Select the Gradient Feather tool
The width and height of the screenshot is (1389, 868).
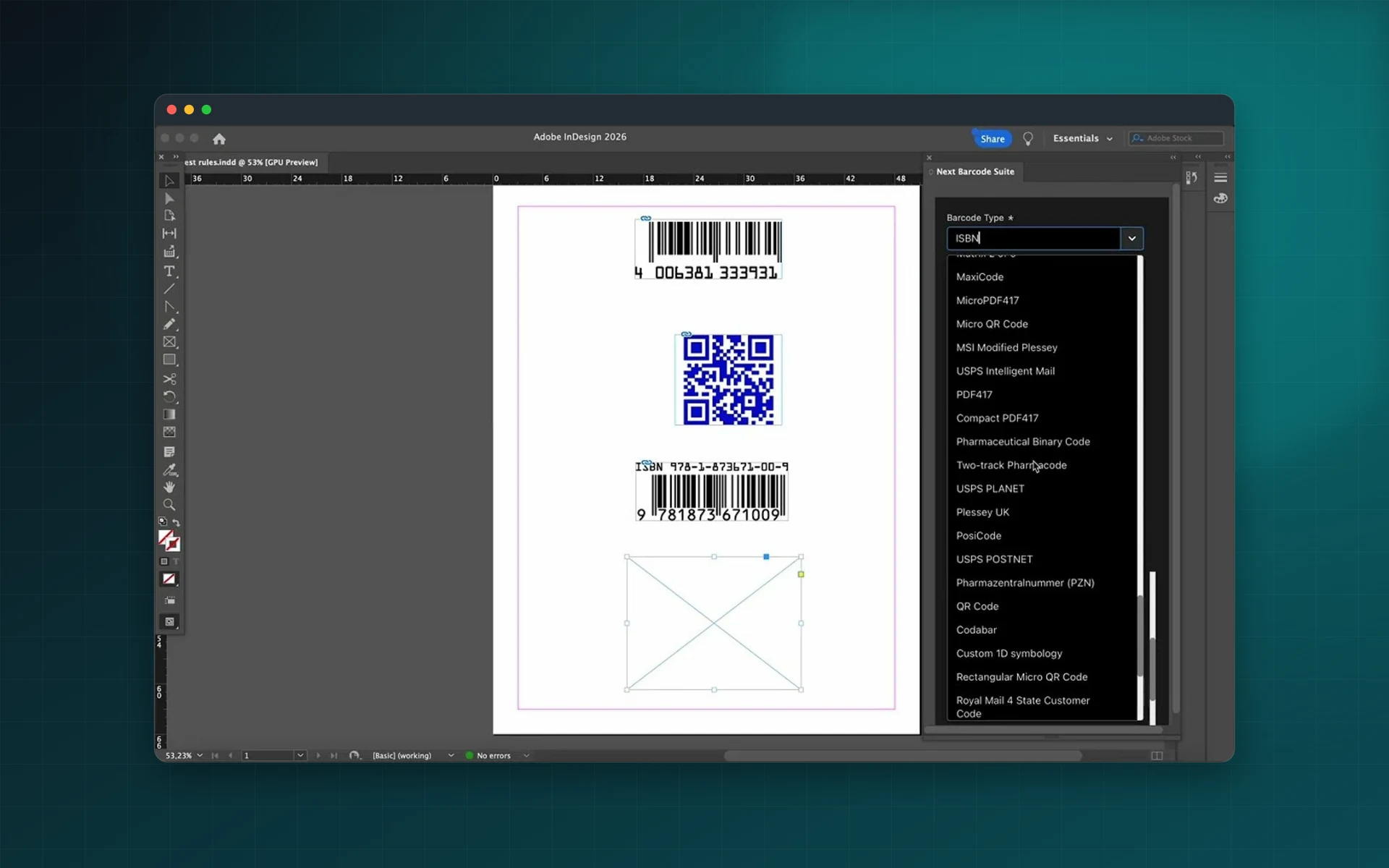tap(169, 432)
